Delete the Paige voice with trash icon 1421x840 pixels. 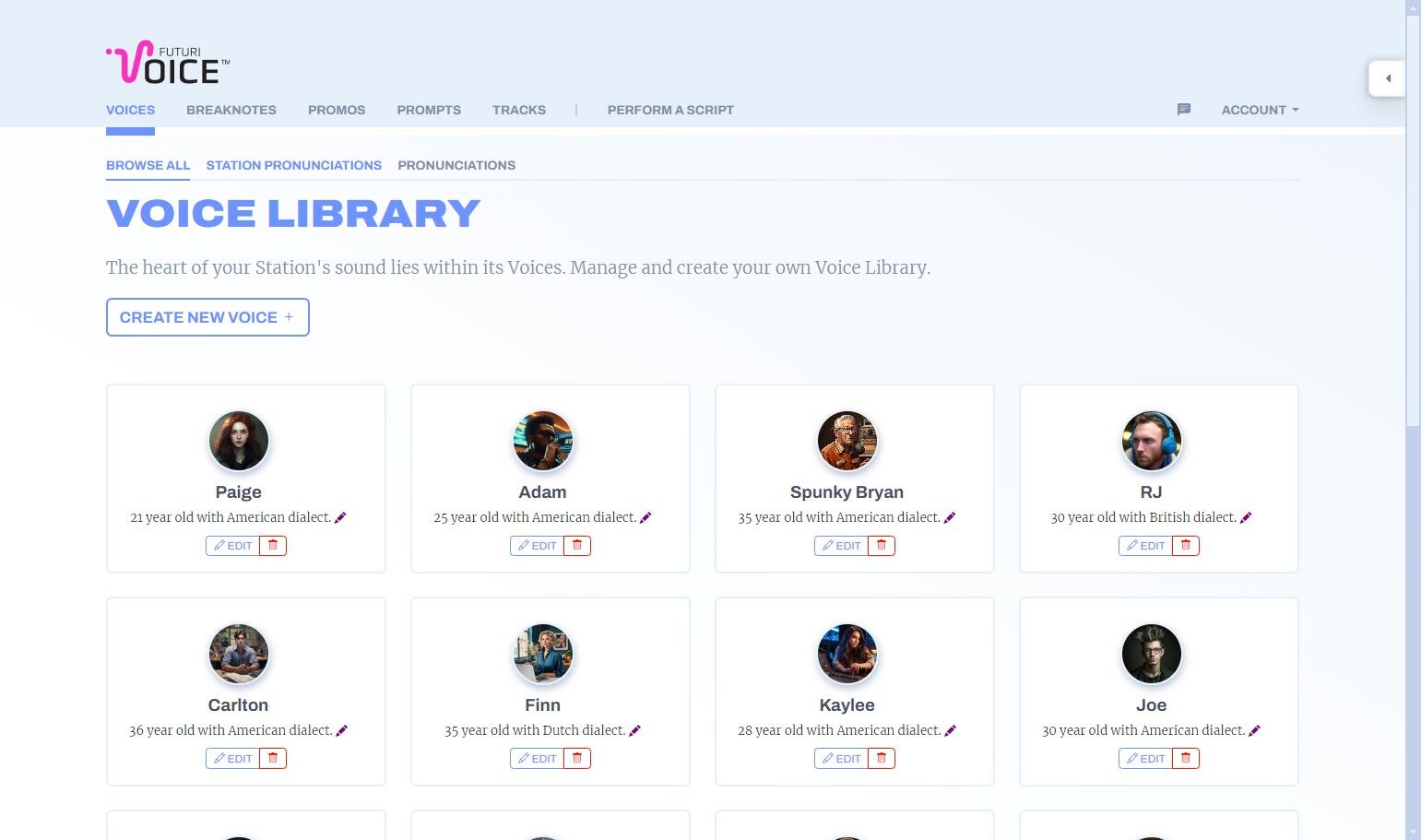coord(273,546)
